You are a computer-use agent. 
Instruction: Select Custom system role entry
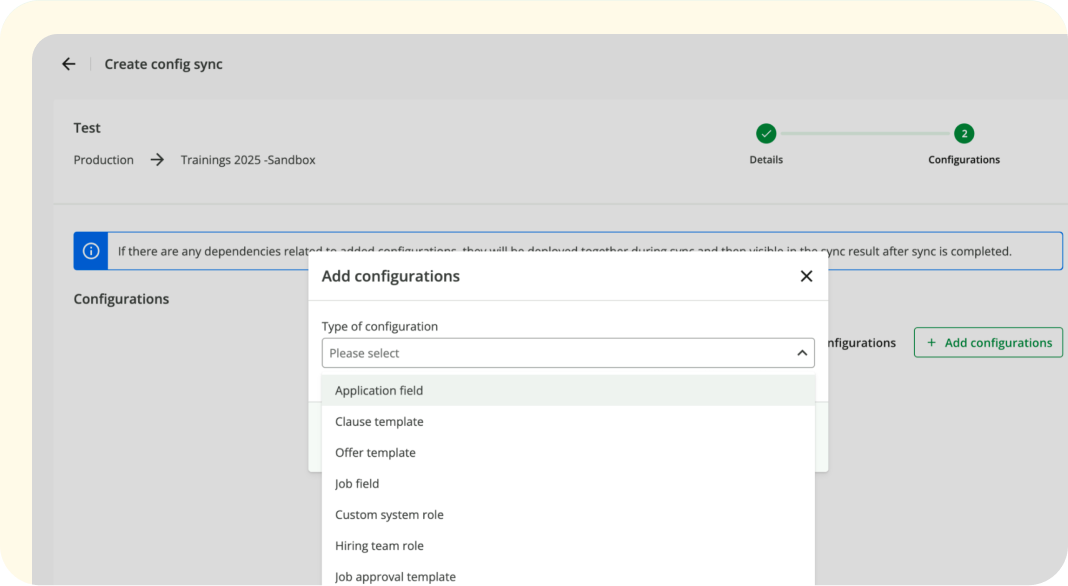point(389,515)
